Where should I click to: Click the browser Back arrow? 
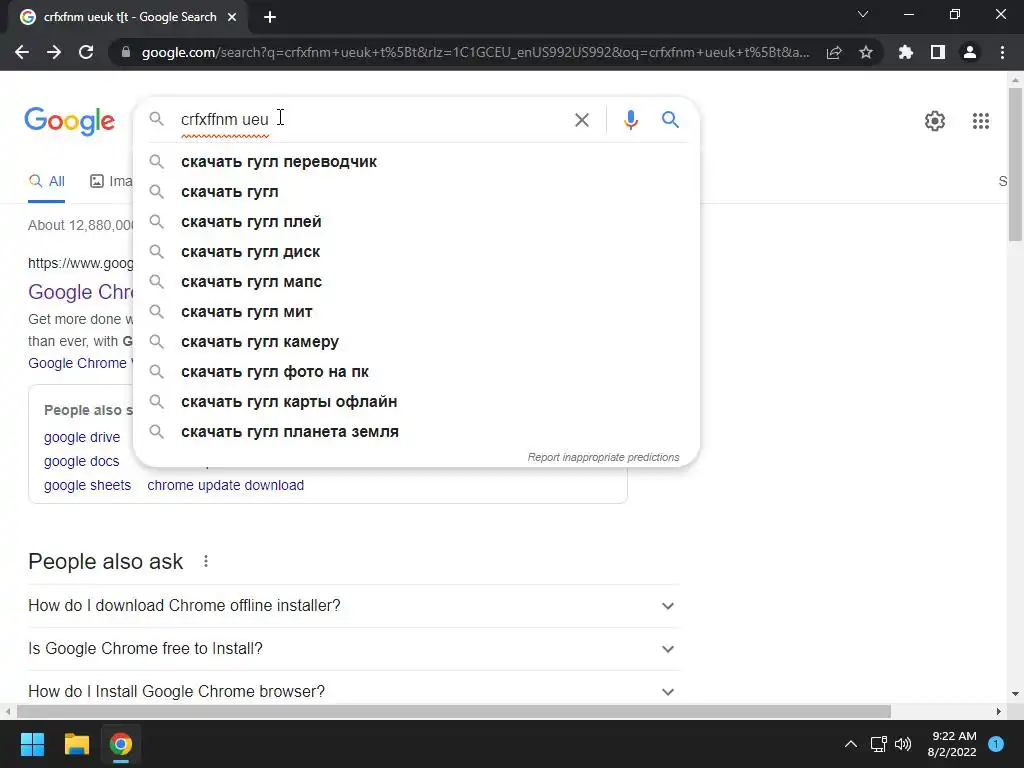22,52
